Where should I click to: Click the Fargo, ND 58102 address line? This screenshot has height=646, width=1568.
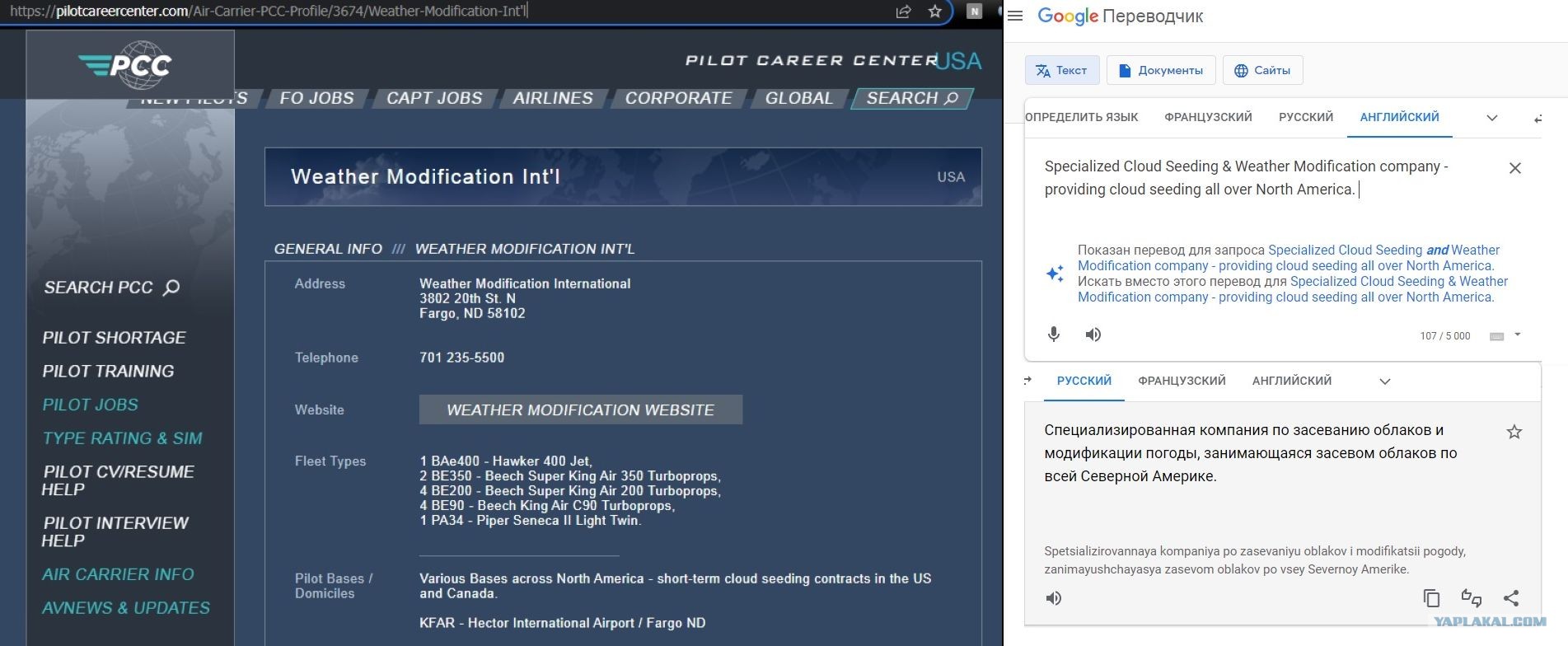click(x=472, y=313)
